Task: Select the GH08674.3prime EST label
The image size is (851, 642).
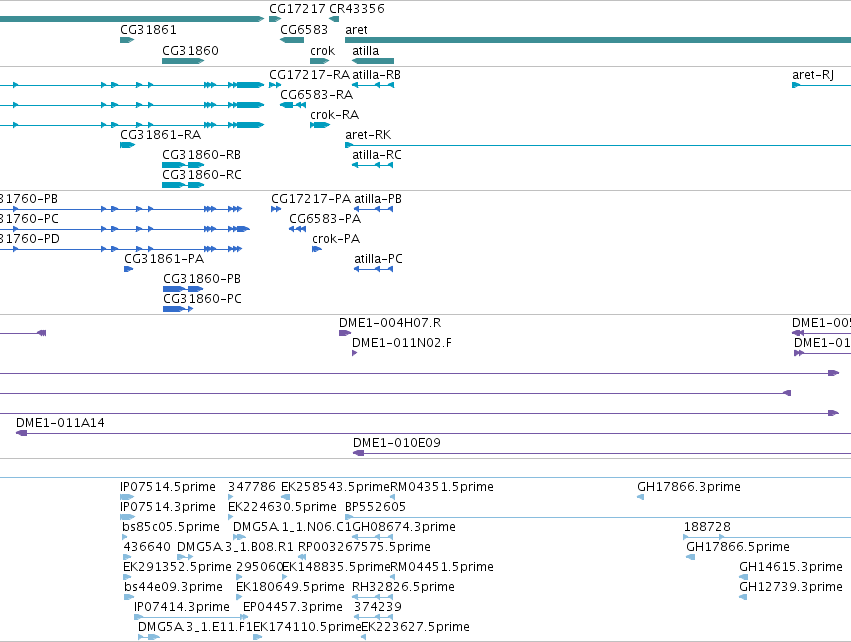Action: click(x=404, y=527)
